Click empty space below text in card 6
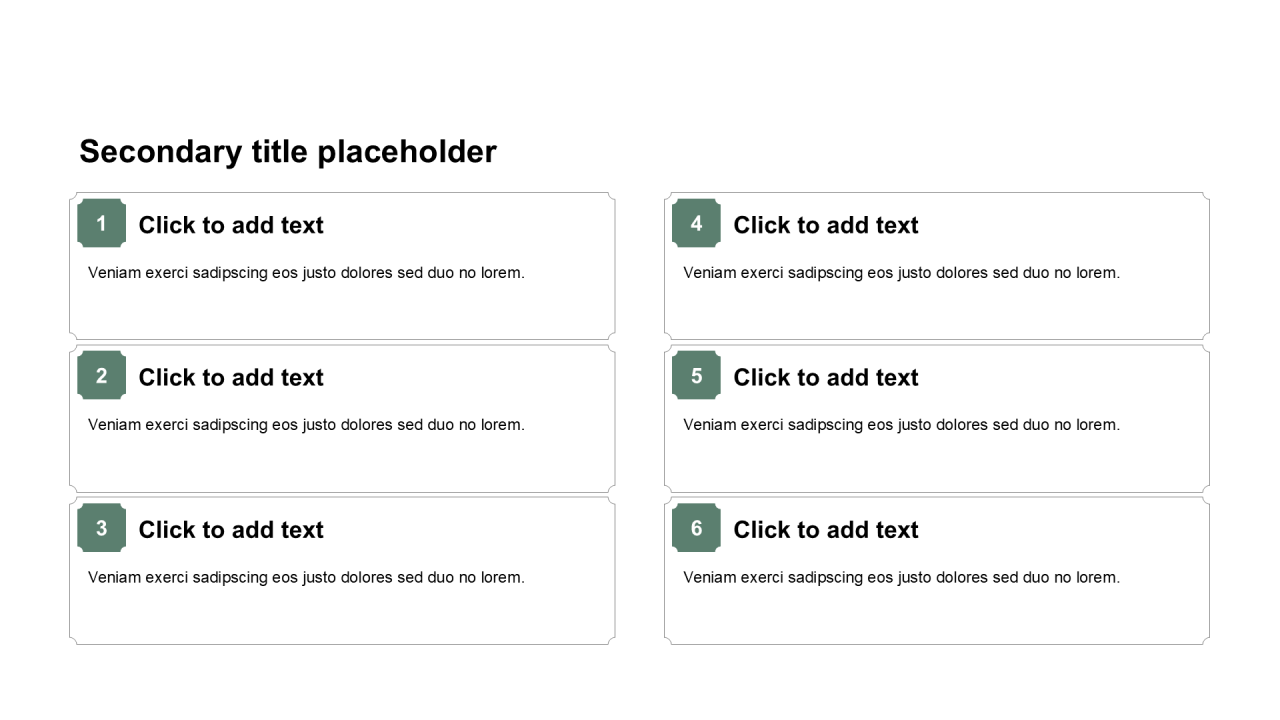The image size is (1280, 720). coord(936,617)
